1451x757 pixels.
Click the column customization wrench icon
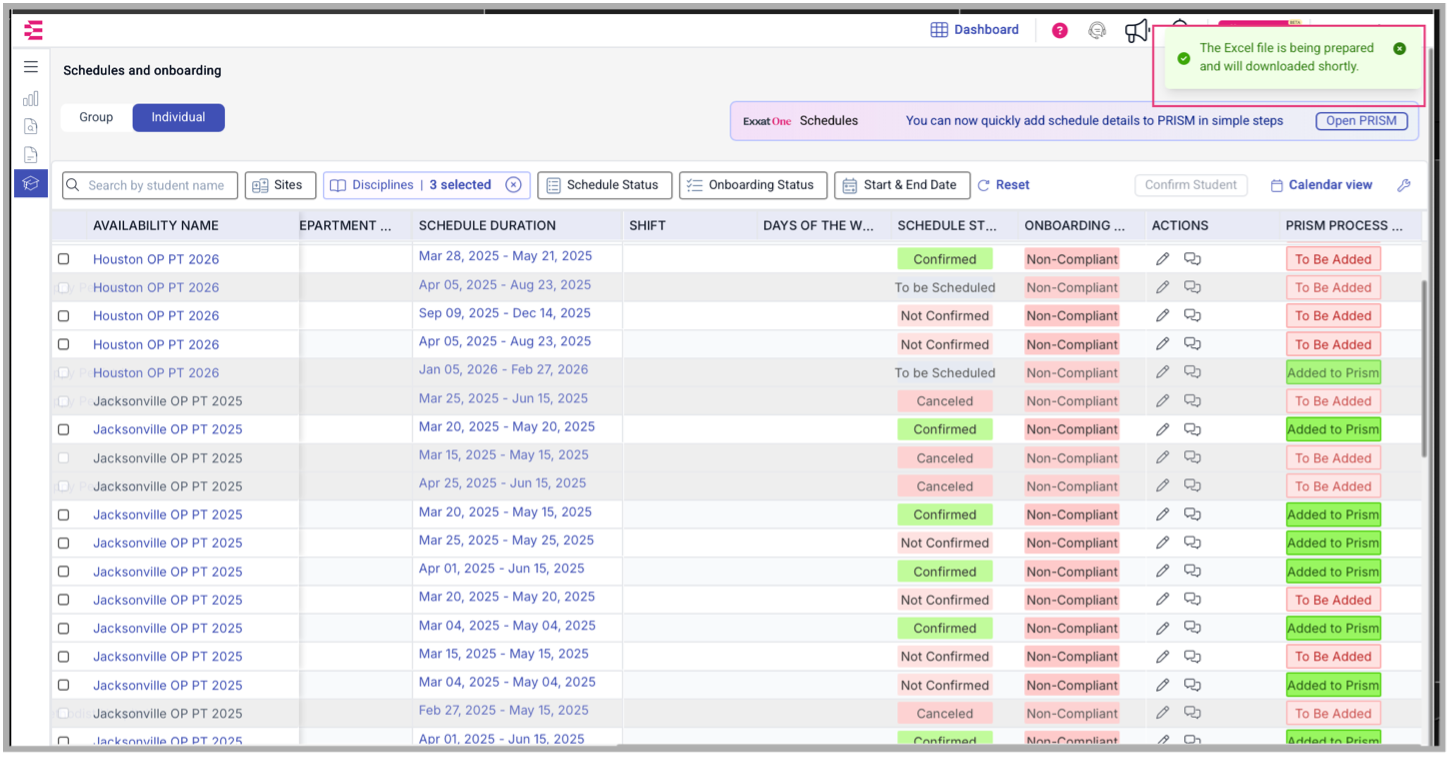pyautogui.click(x=1404, y=185)
